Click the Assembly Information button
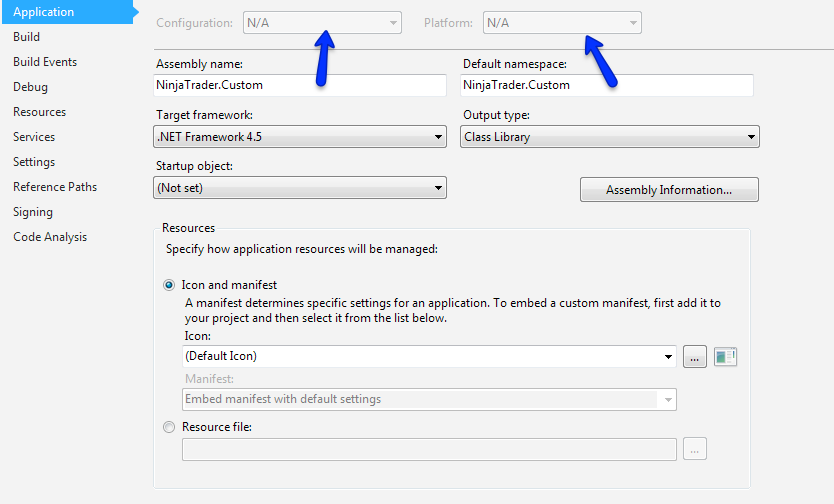Viewport: 834px width, 504px height. click(669, 190)
